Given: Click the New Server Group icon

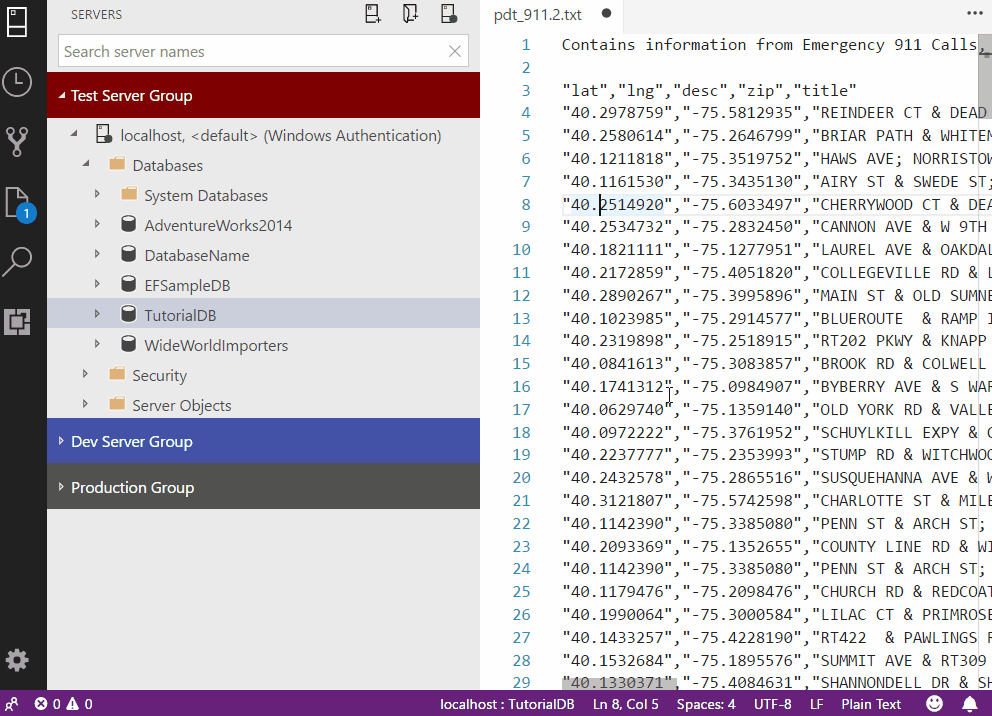Looking at the screenshot, I should click(410, 14).
